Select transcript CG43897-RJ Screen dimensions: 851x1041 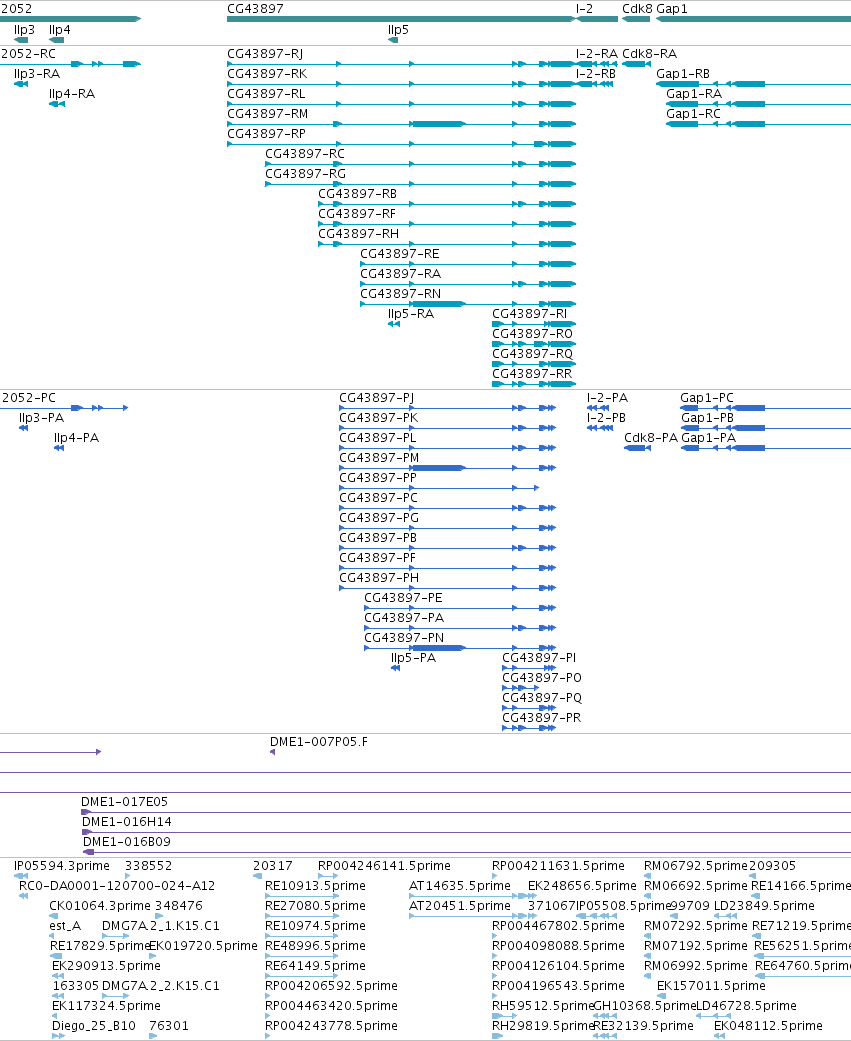[401, 64]
